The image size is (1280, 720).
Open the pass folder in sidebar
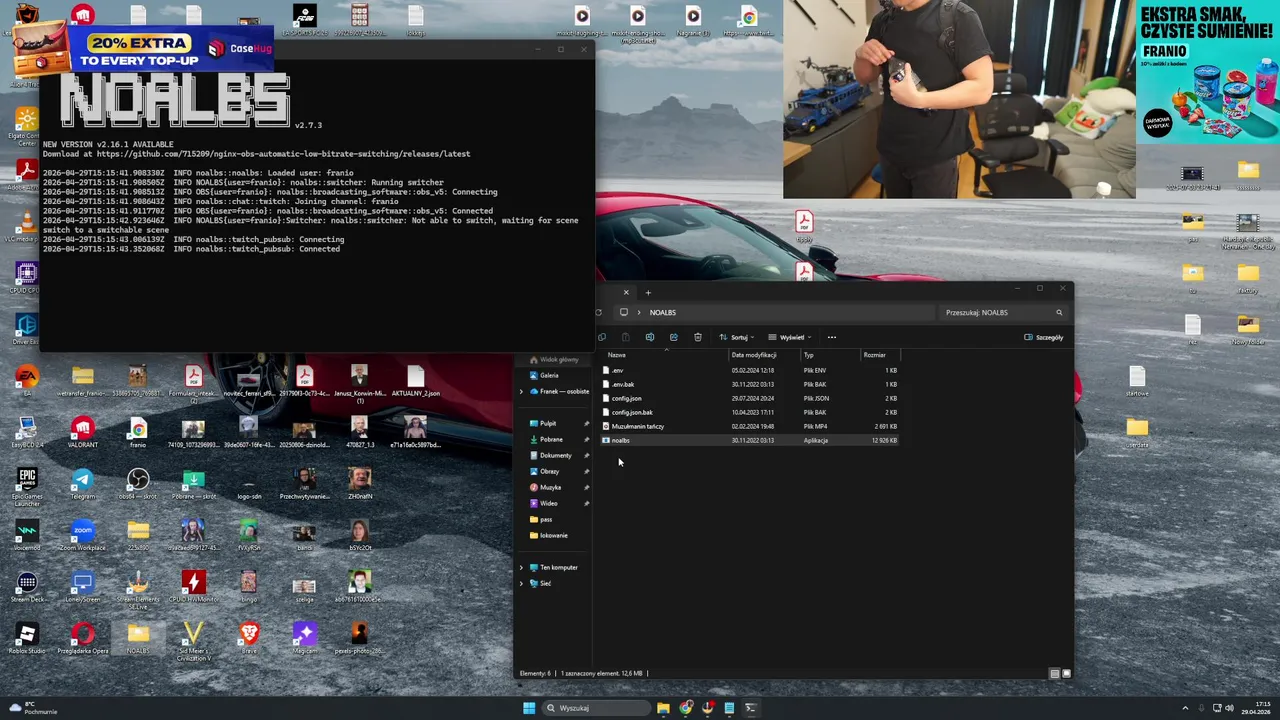(541, 519)
